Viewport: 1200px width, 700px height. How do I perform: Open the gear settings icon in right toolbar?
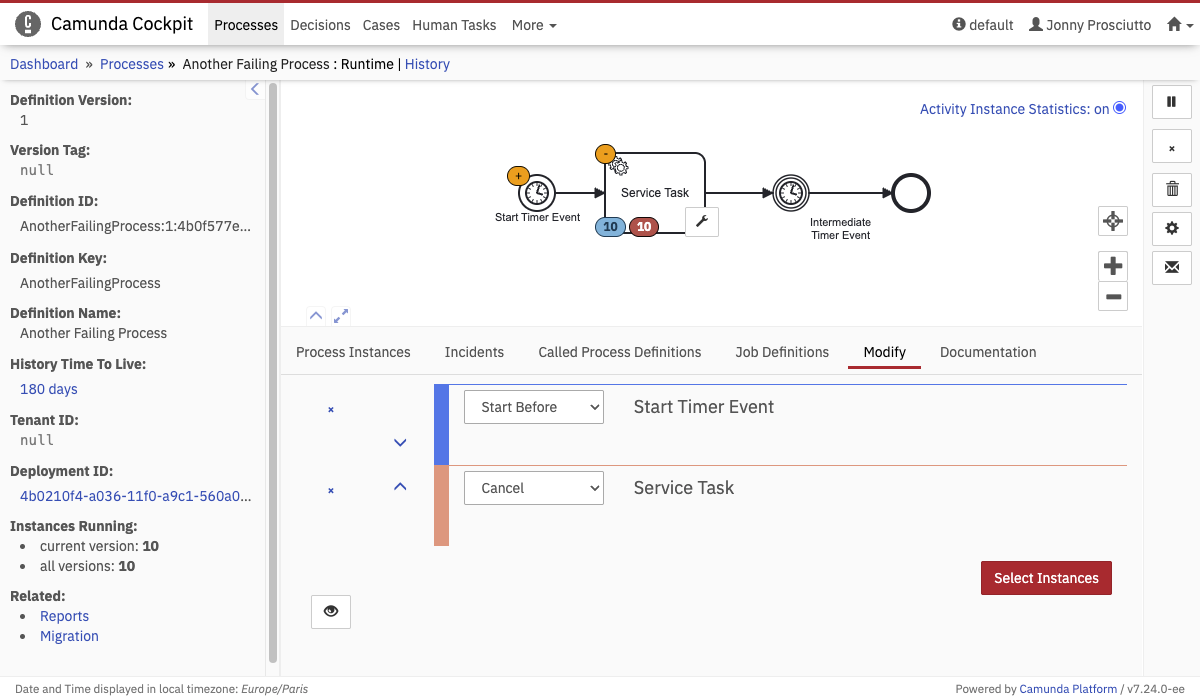pyautogui.click(x=1171, y=228)
